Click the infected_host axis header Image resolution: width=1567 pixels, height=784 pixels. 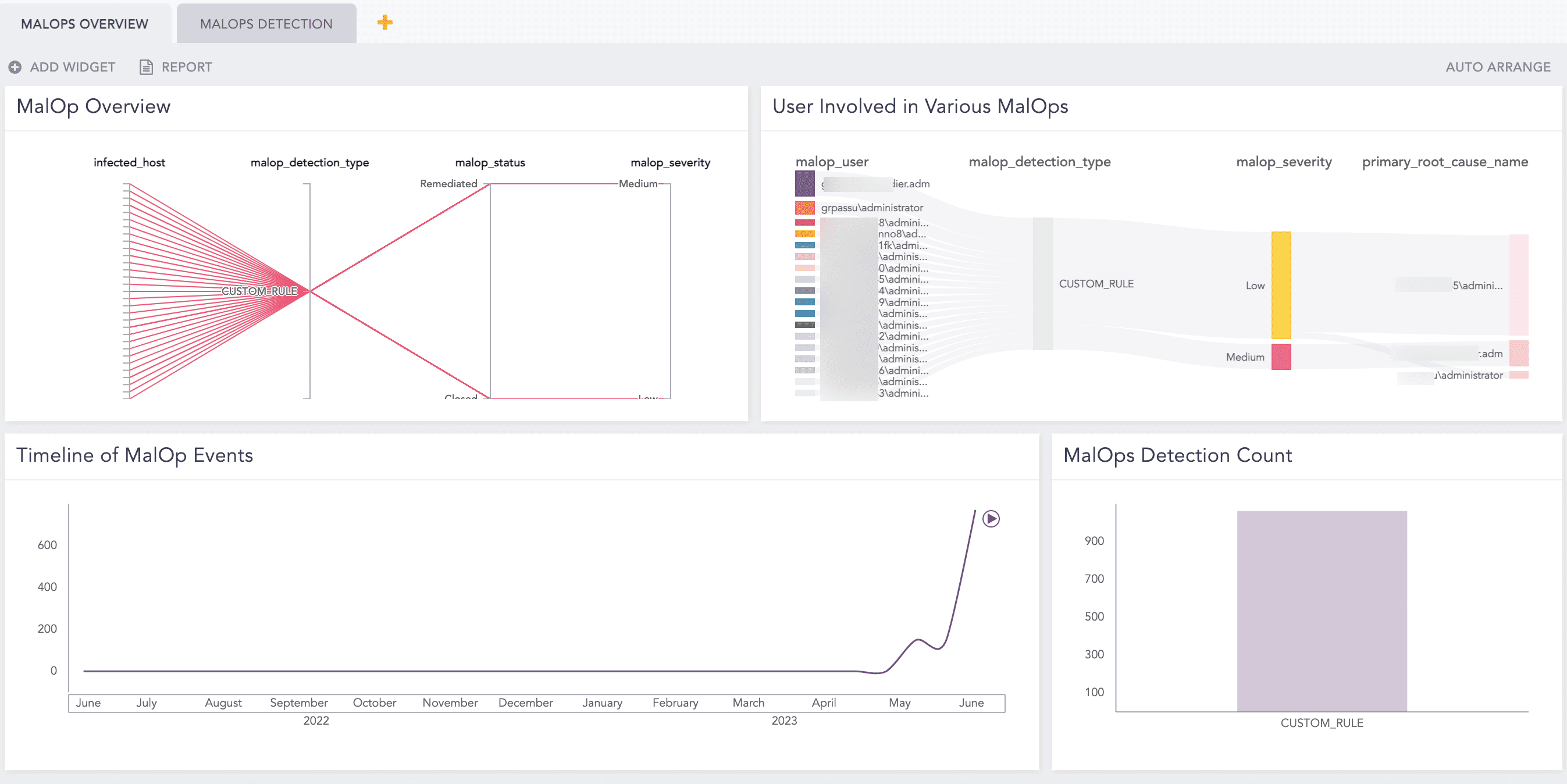pos(129,162)
